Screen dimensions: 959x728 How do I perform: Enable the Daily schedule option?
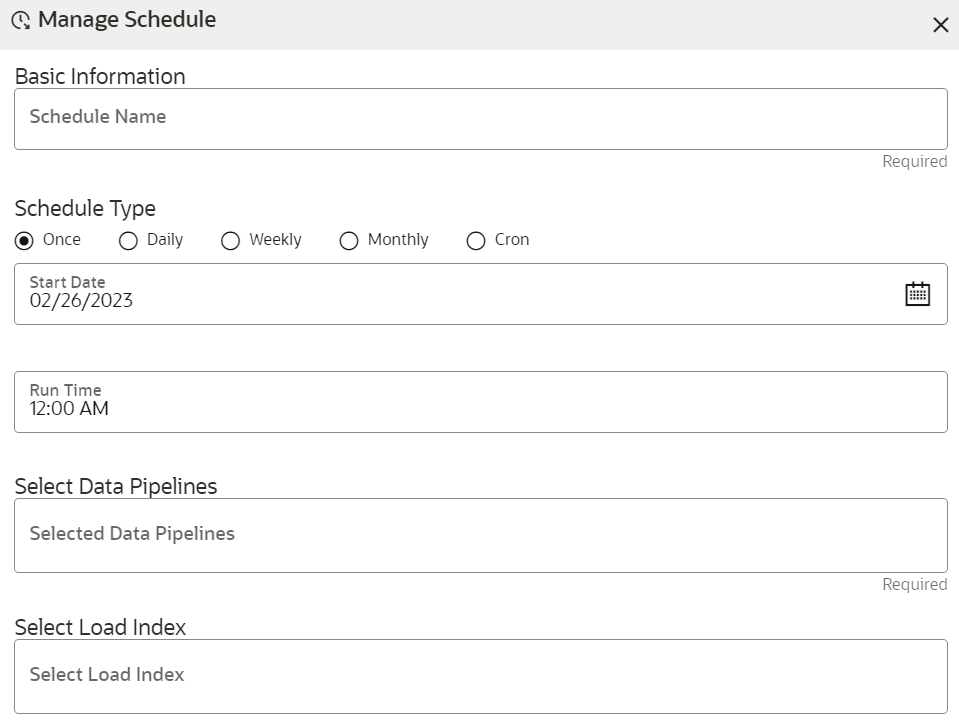pyautogui.click(x=128, y=240)
